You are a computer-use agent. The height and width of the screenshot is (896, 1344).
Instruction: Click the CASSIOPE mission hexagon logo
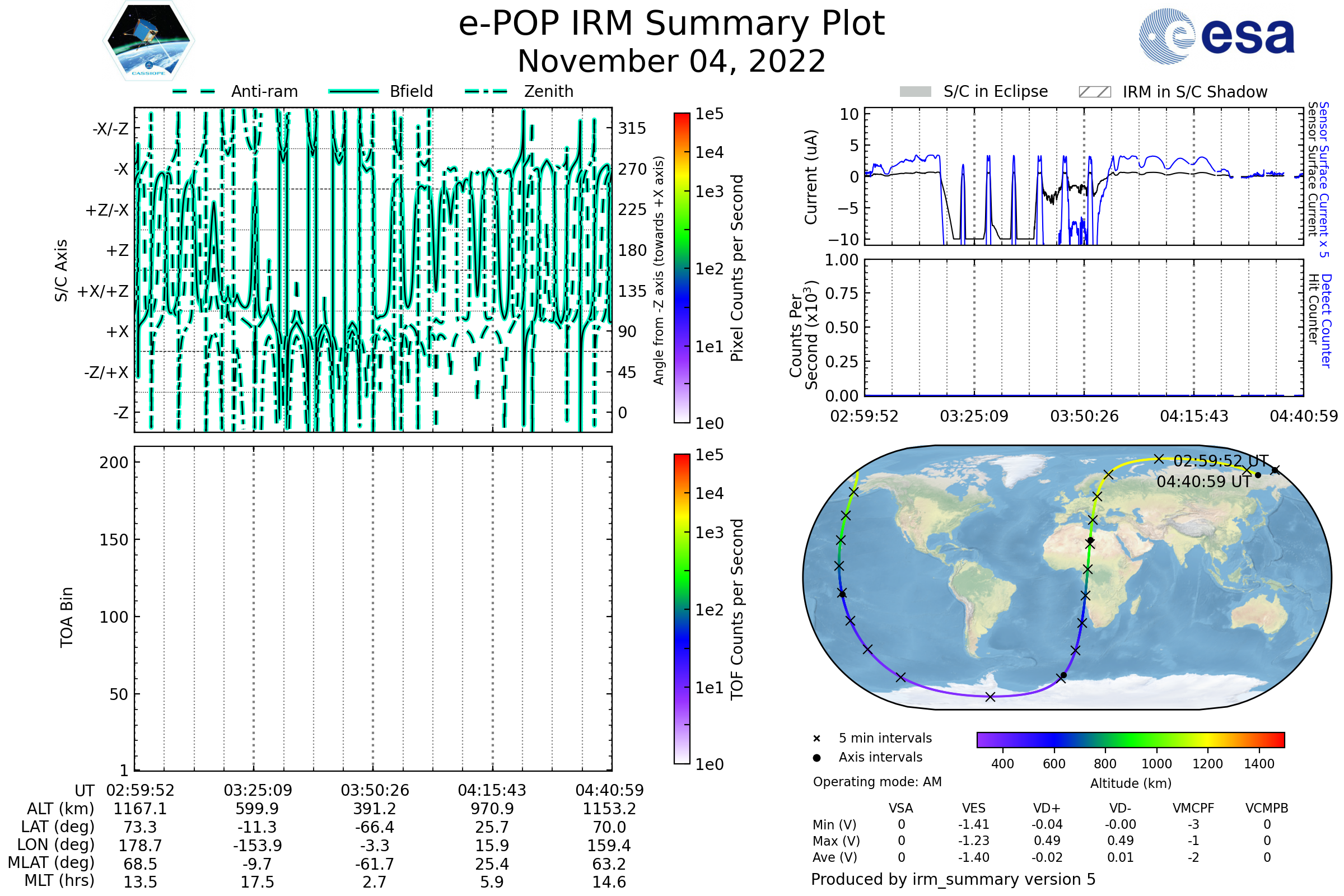(x=148, y=41)
